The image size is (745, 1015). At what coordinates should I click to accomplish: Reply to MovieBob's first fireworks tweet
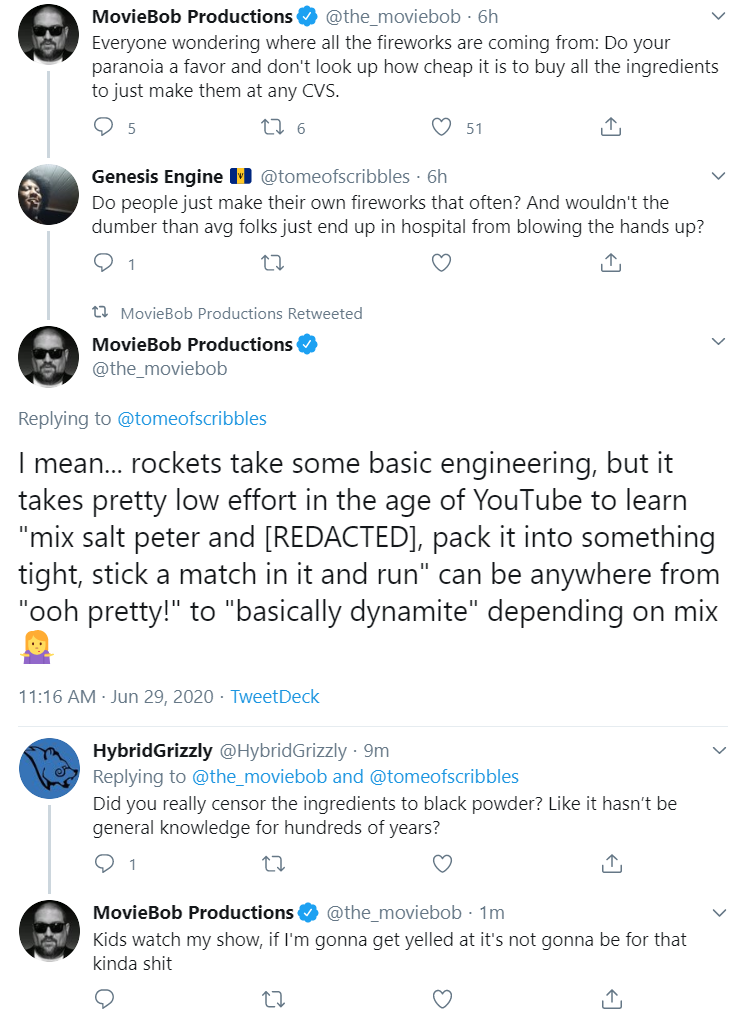pos(104,126)
